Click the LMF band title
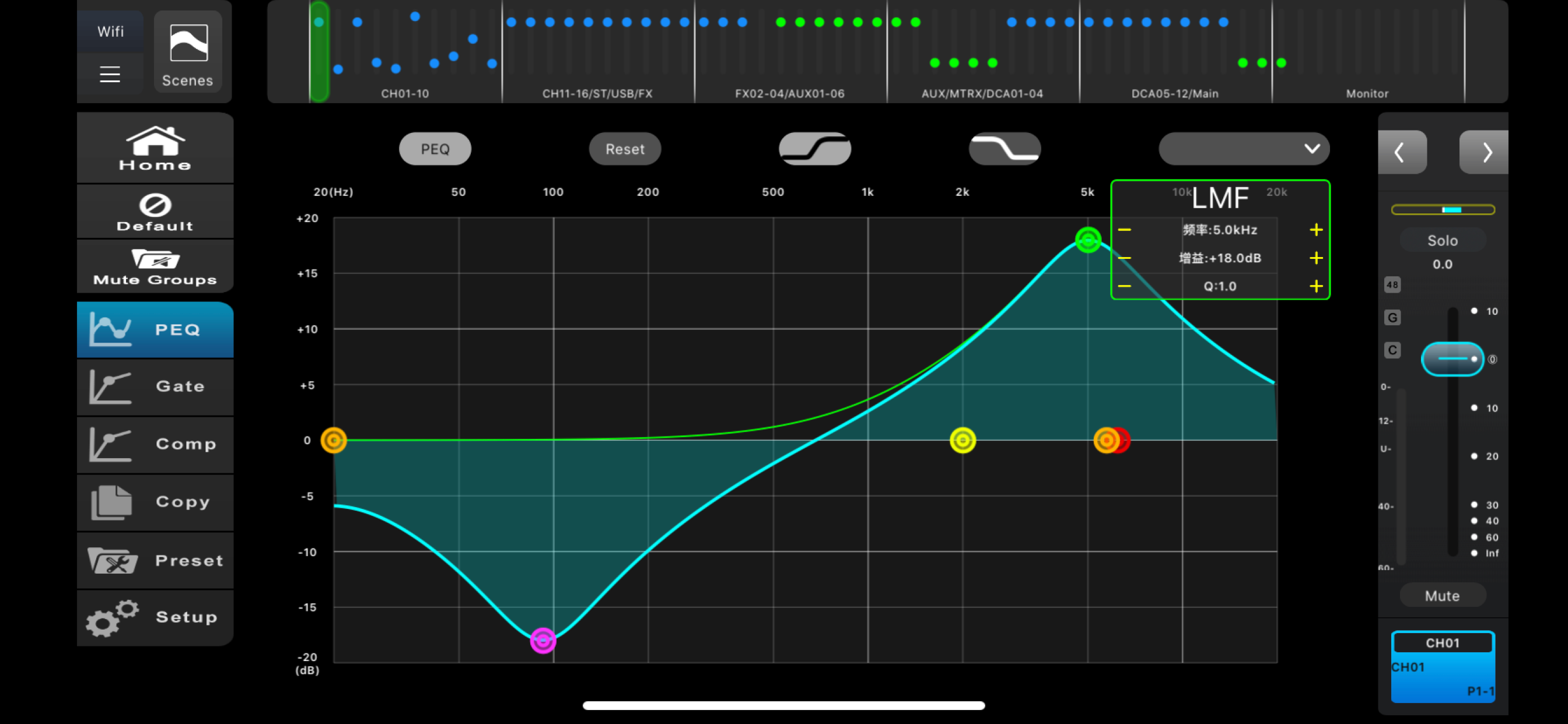The width and height of the screenshot is (1568, 724). (x=1220, y=198)
